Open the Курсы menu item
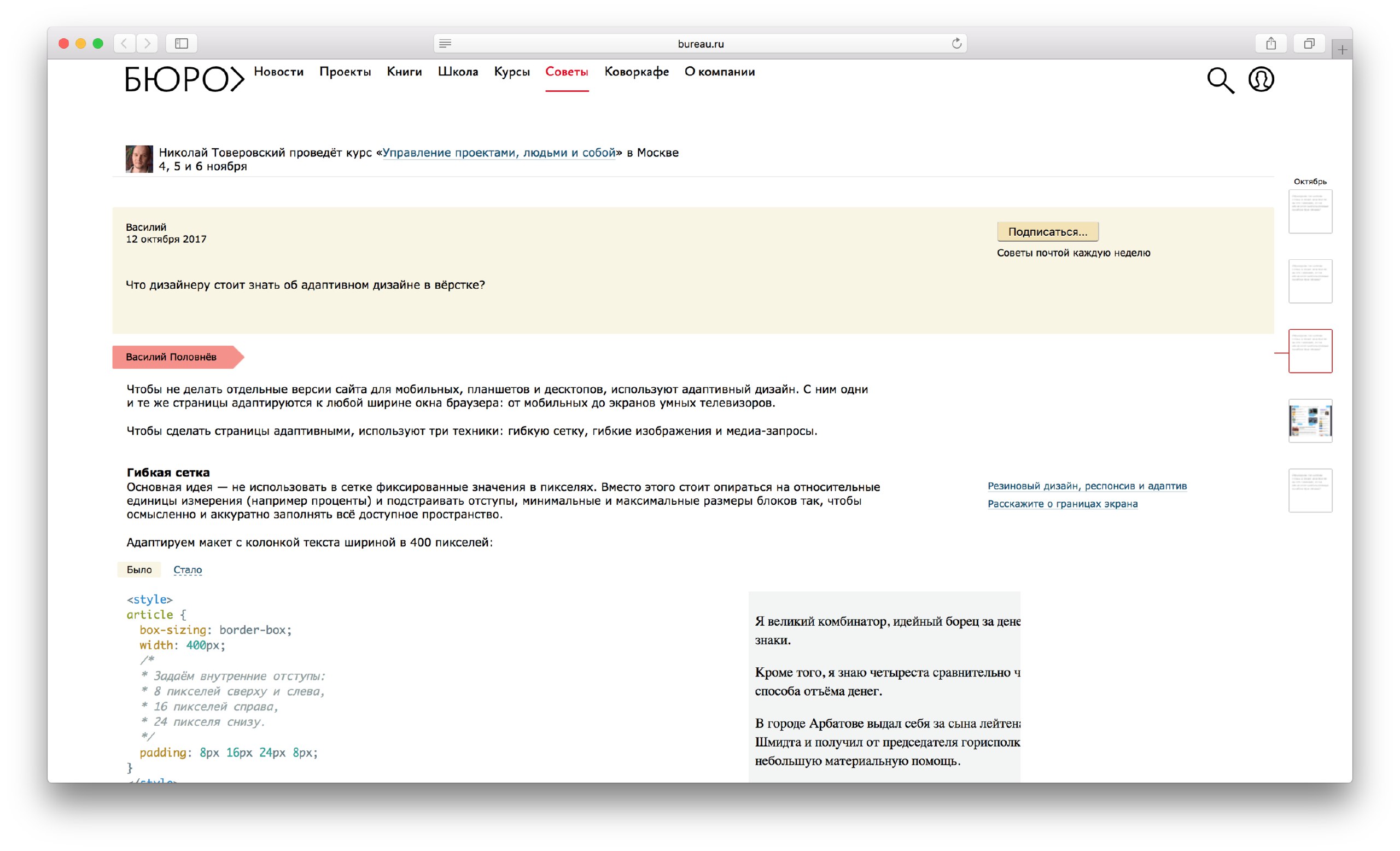Image resolution: width=1400 pixels, height=851 pixels. (511, 72)
